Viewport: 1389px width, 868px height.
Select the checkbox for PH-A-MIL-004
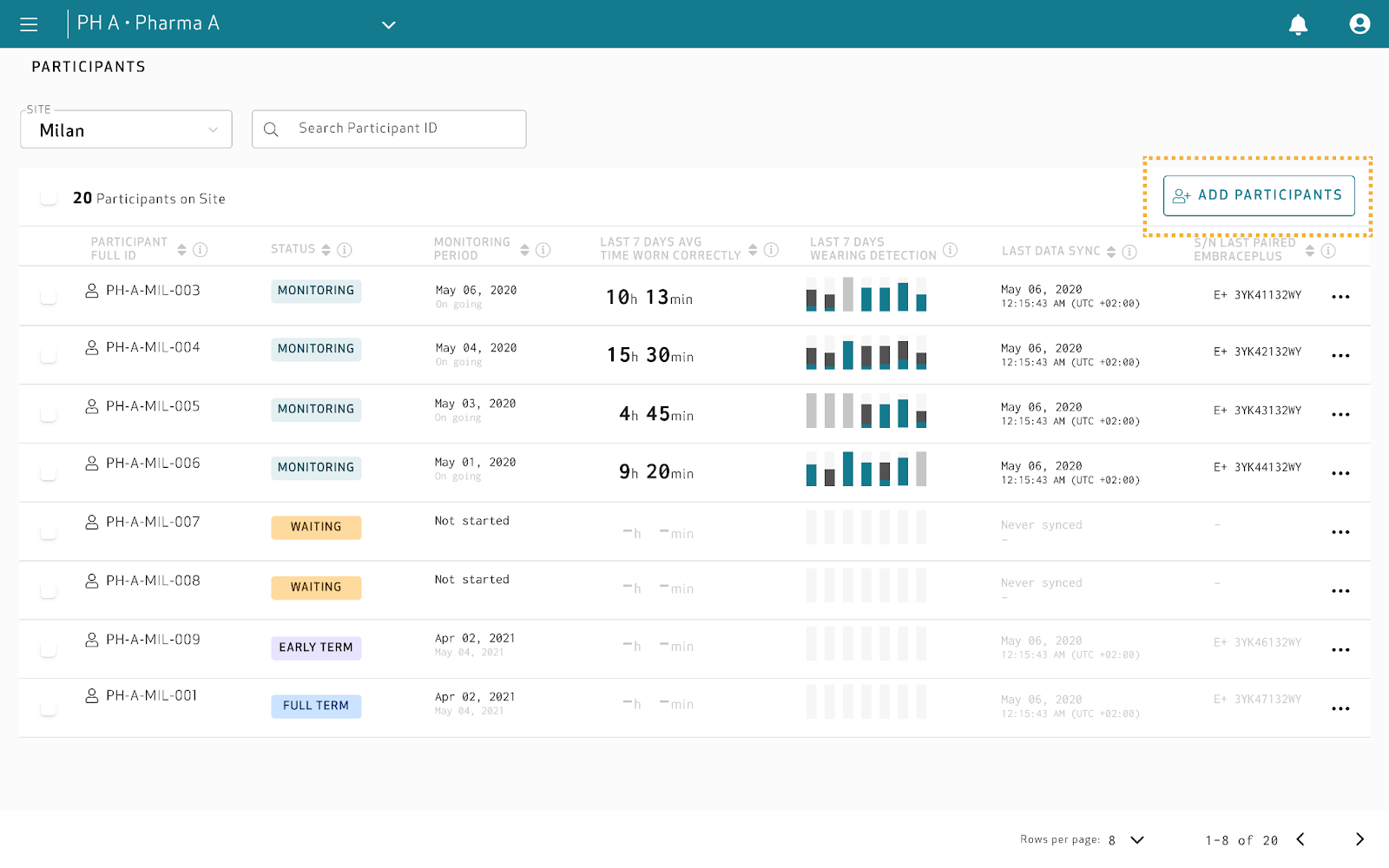(49, 355)
